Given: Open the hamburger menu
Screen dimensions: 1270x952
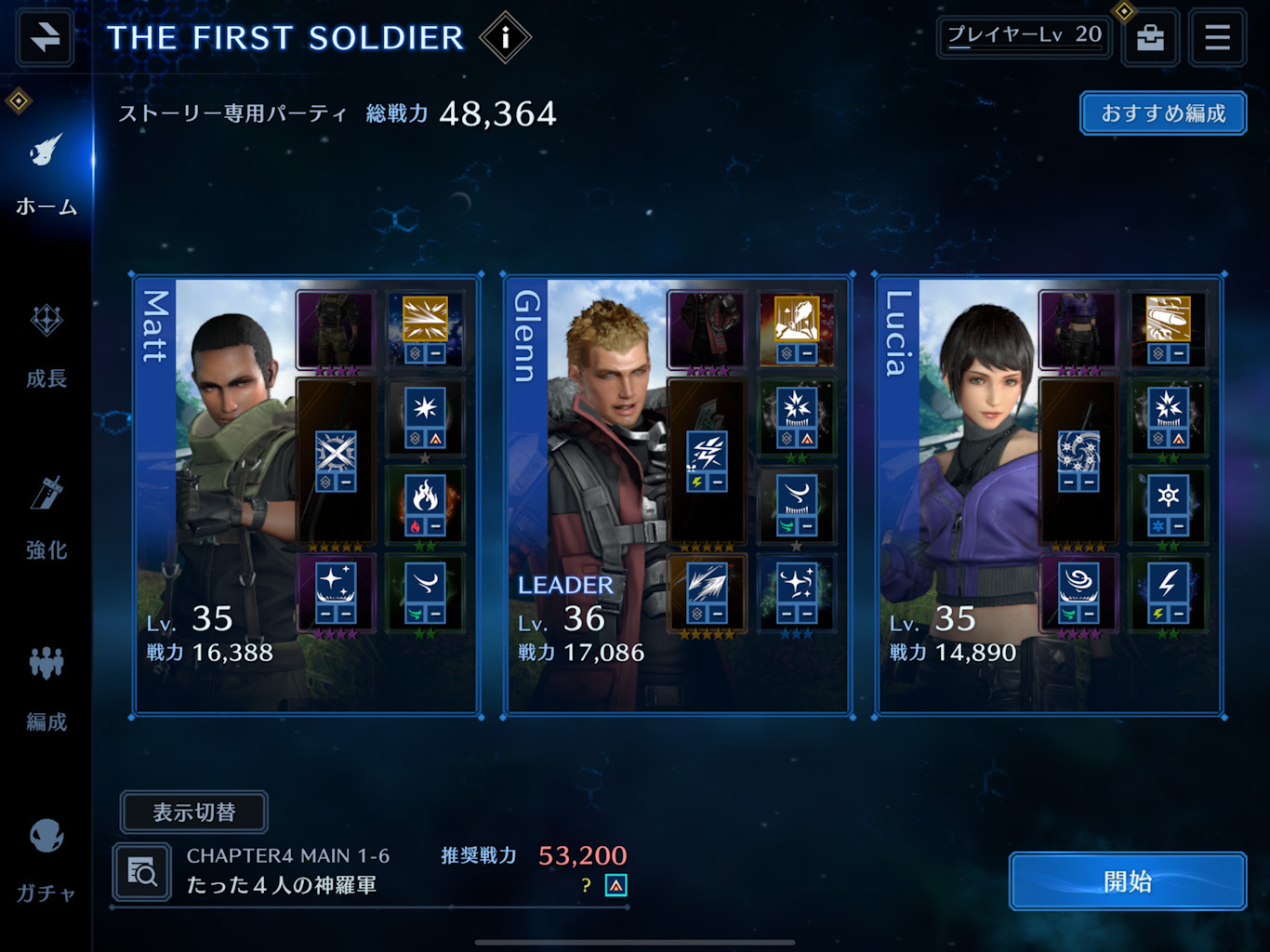Looking at the screenshot, I should [x=1217, y=37].
